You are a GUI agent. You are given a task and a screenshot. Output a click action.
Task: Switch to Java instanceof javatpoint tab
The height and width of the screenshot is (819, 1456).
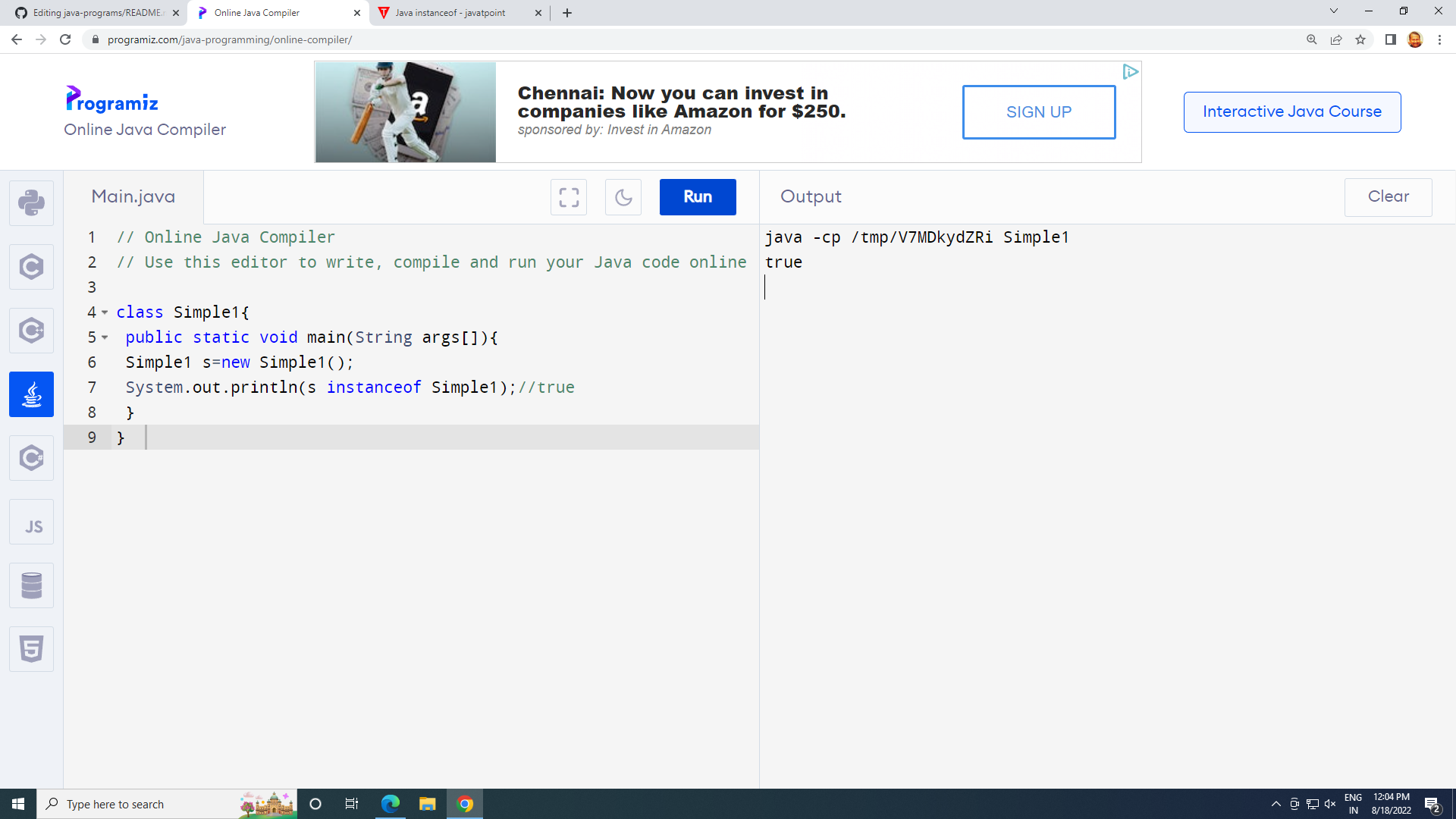pos(450,13)
